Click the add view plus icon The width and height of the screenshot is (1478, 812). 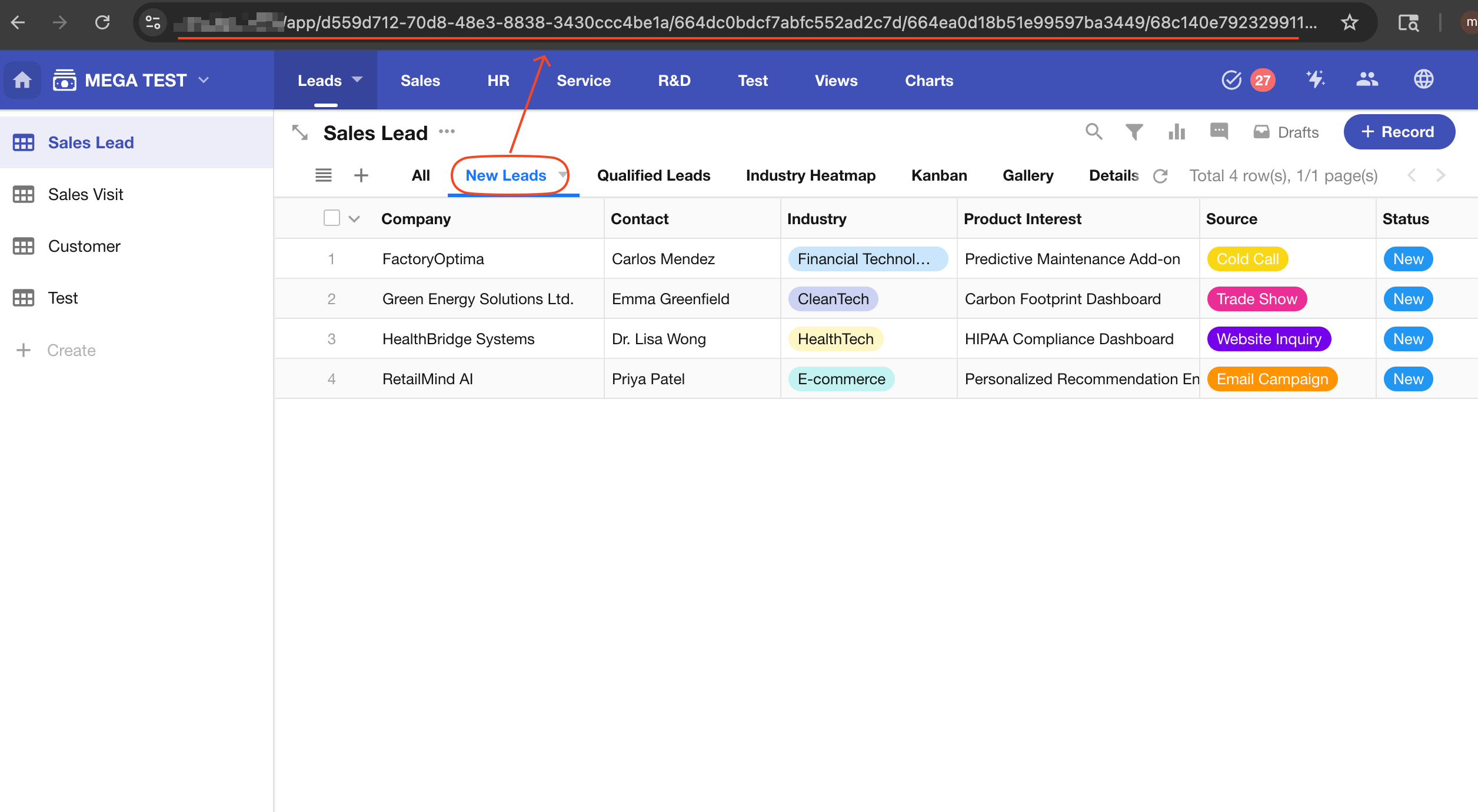361,175
